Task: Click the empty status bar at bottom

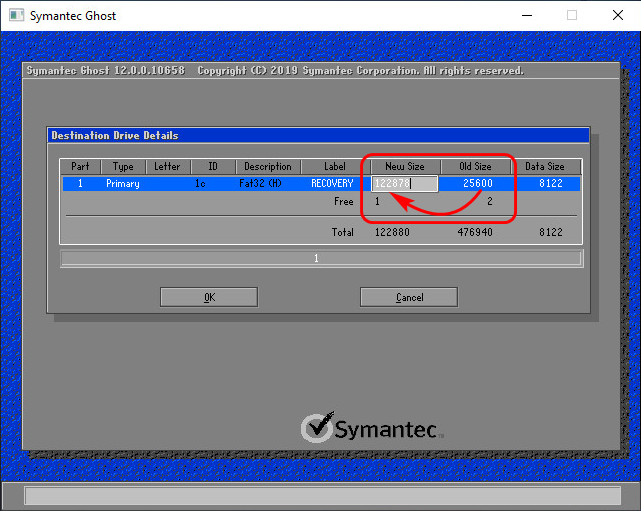Action: pos(323,495)
